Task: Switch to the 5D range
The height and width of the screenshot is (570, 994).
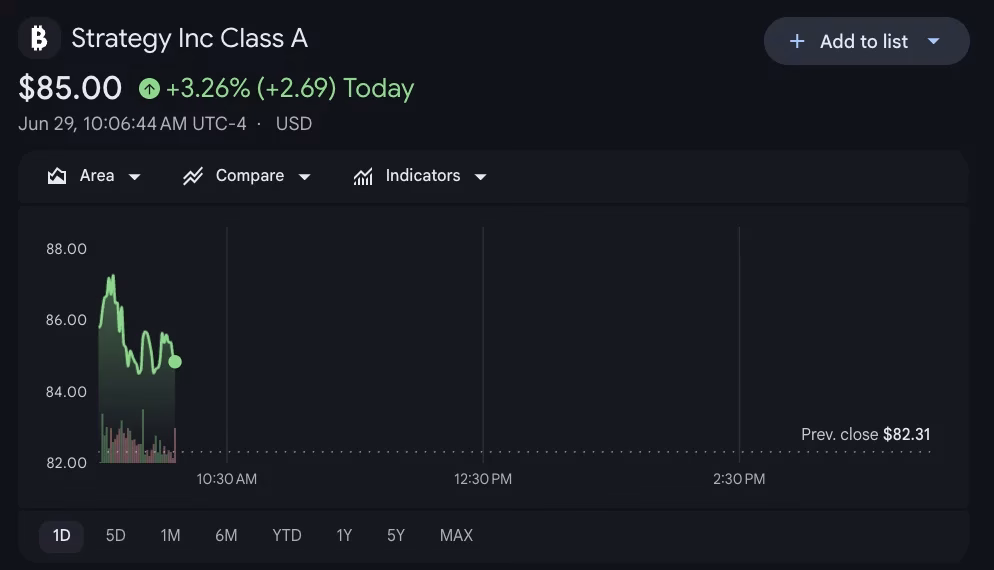Action: point(115,536)
